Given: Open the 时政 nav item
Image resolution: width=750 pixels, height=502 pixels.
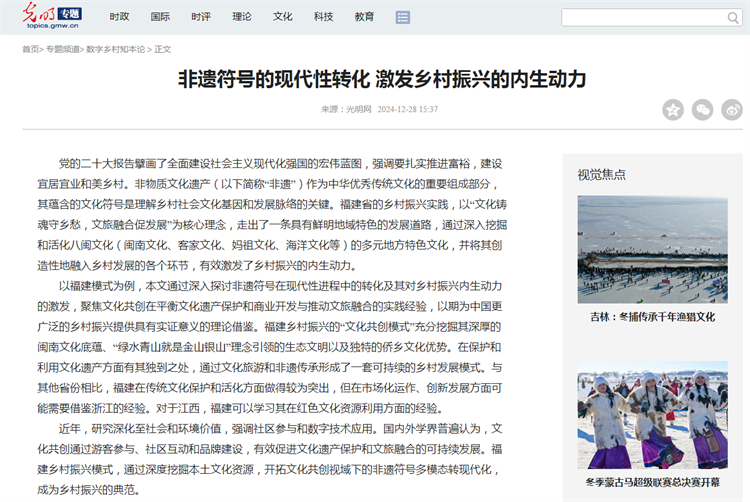Looking at the screenshot, I should pyautogui.click(x=119, y=17).
